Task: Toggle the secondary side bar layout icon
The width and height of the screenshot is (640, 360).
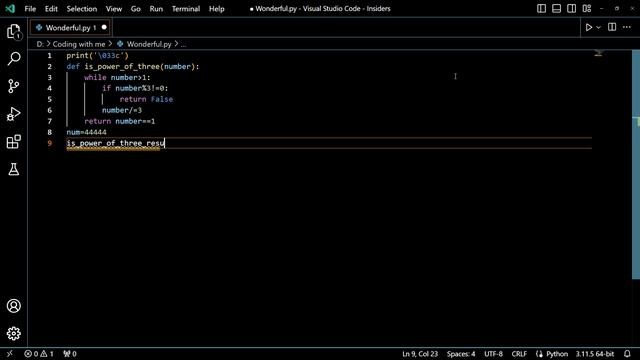Action: (571, 9)
